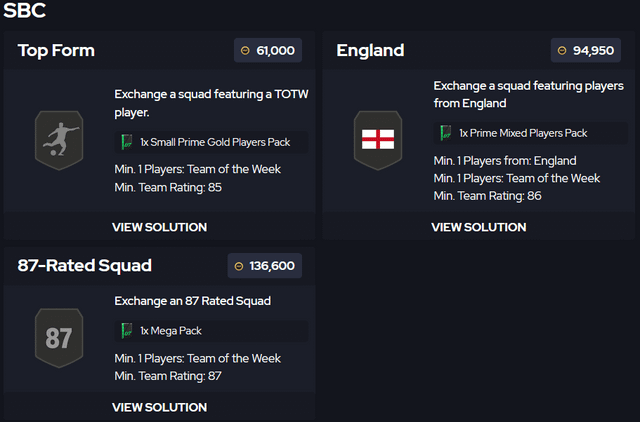Click the 94,950 coin price badge

click(x=585, y=50)
